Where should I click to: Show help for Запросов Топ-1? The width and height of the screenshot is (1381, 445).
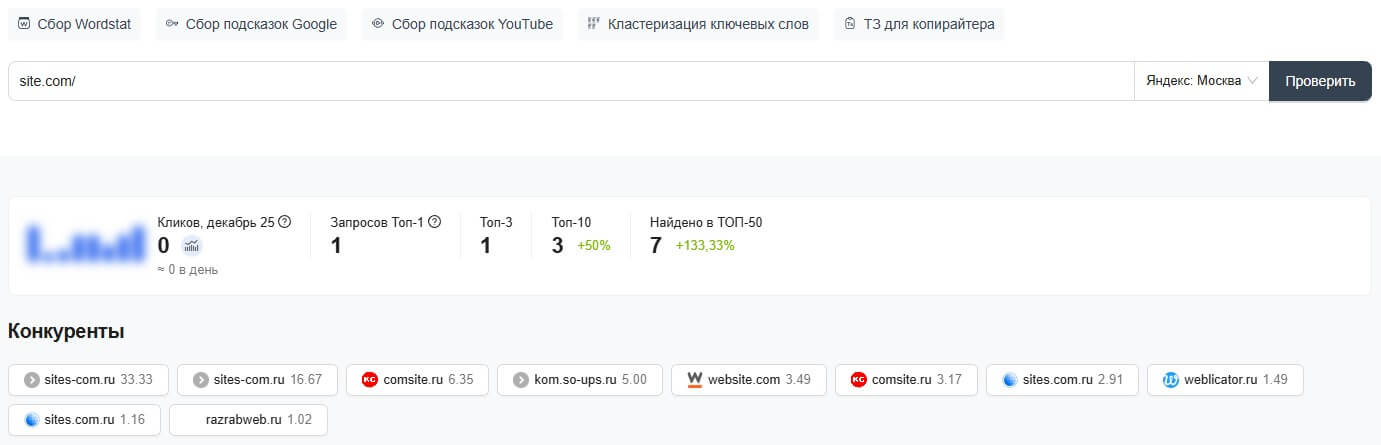(434, 222)
